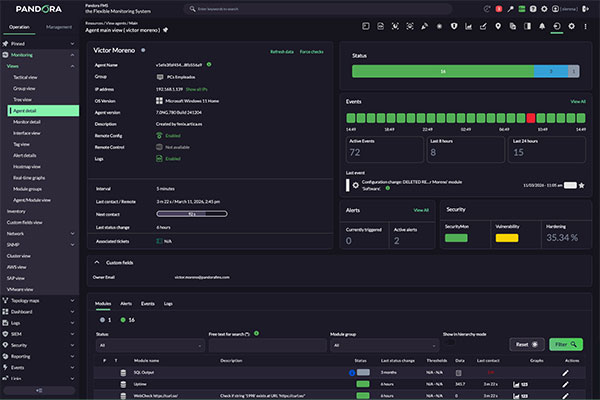This screenshot has height=400, width=600.
Task: Select the Operation tab
Action: [19, 27]
